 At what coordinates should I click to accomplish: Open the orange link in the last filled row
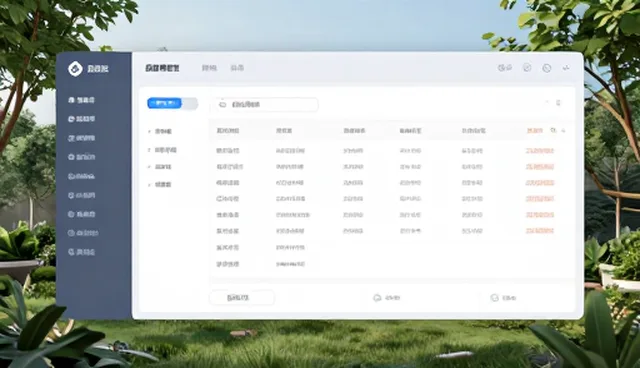pos(540,231)
